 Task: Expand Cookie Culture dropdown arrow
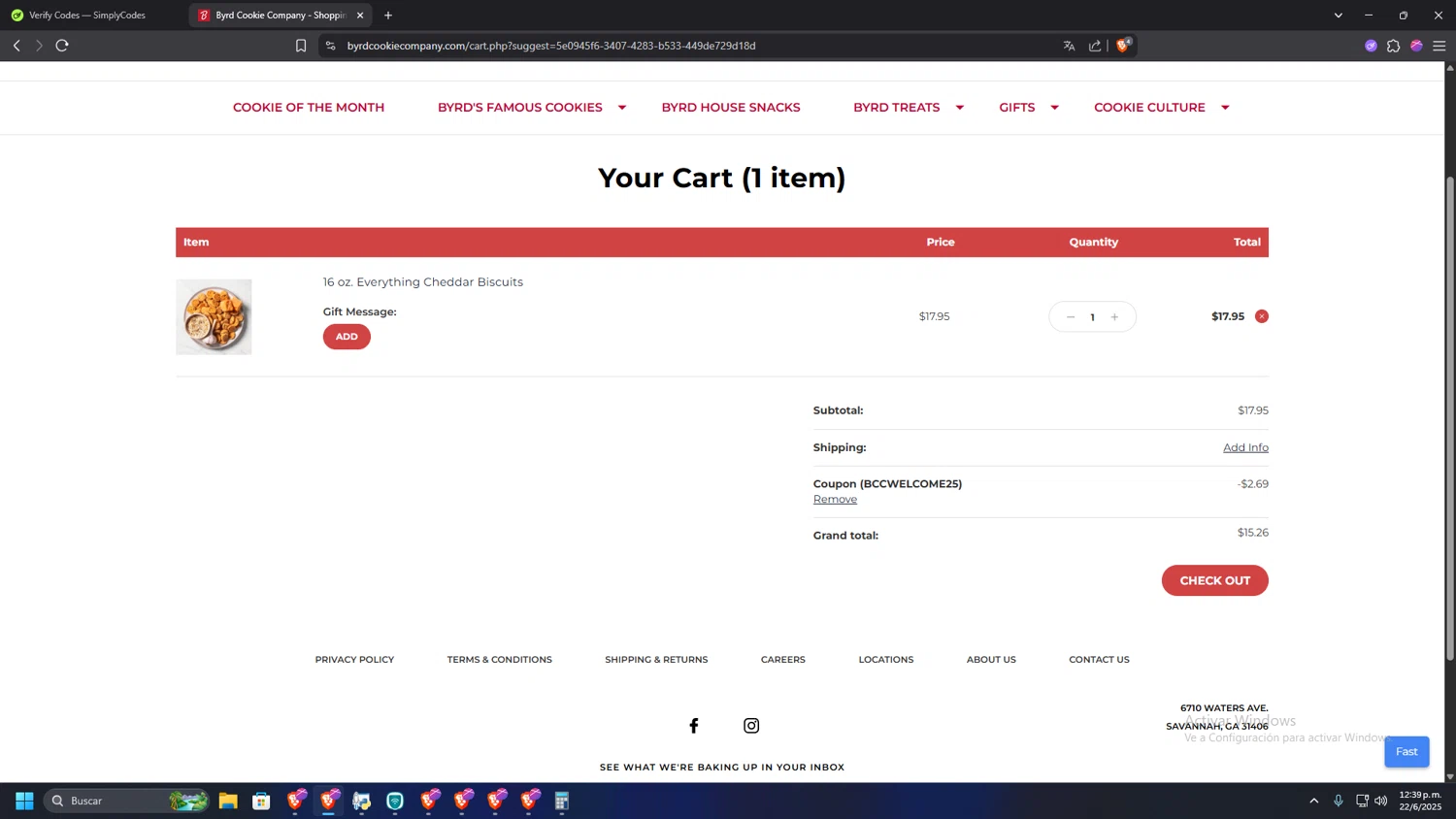pyautogui.click(x=1225, y=108)
